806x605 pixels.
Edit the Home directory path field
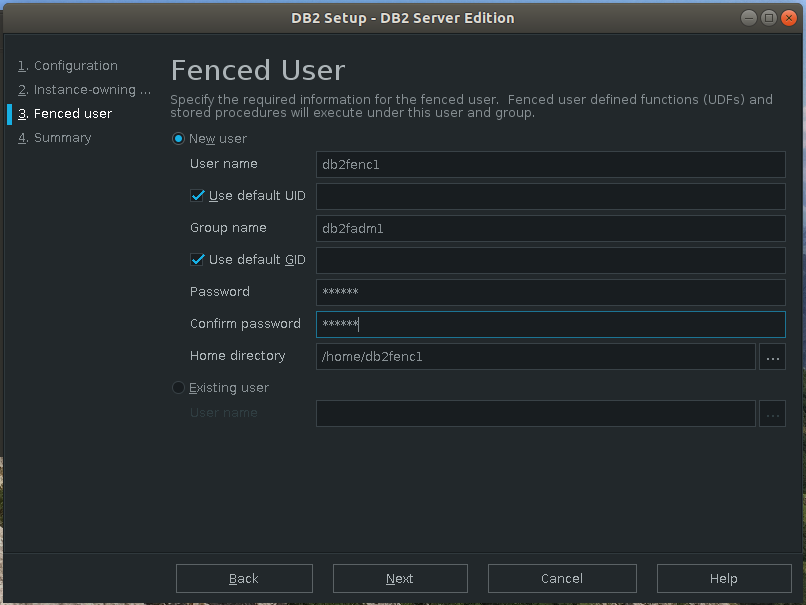pyautogui.click(x=535, y=357)
